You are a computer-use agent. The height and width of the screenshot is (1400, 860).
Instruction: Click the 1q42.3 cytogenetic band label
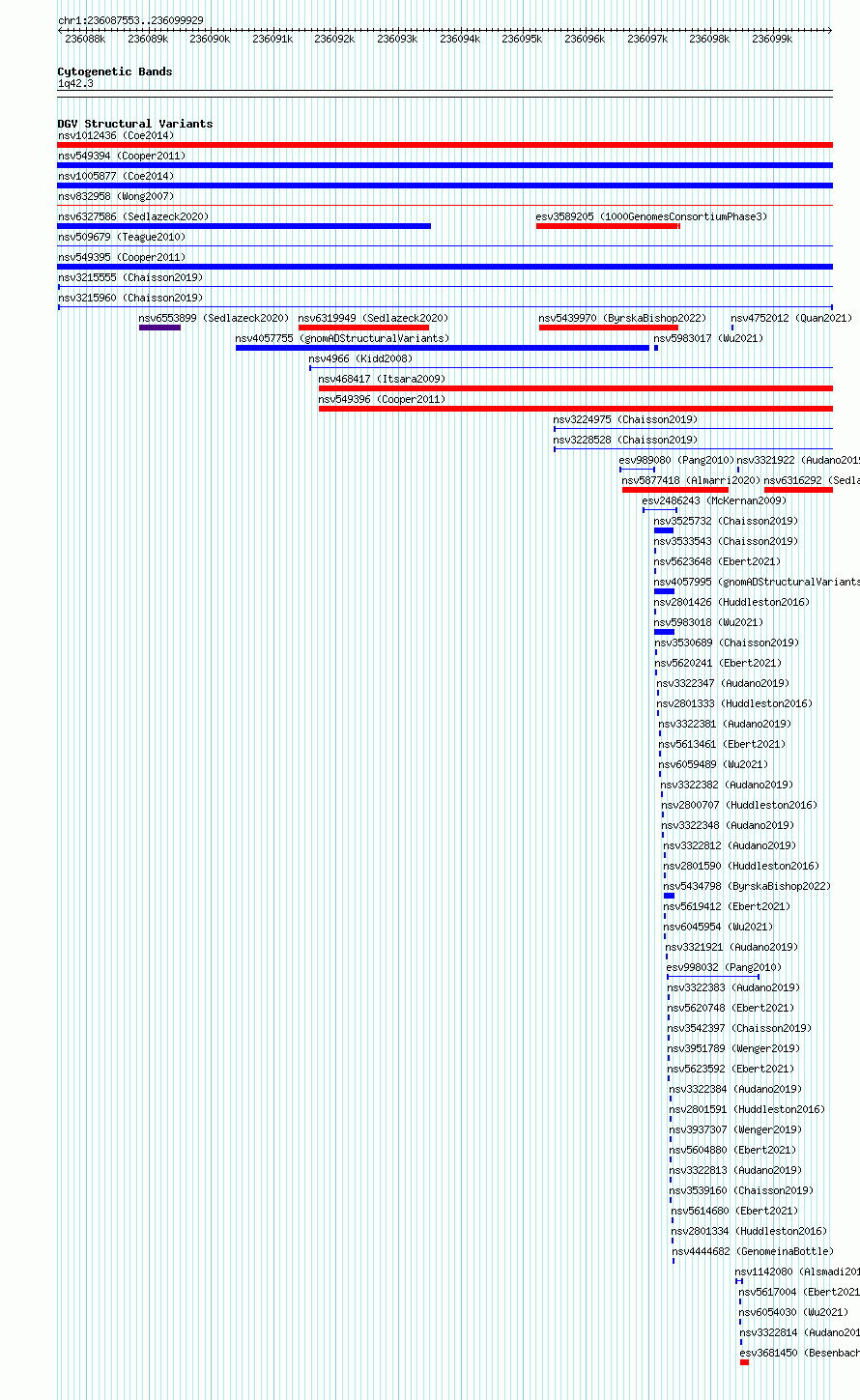pyautogui.click(x=75, y=83)
